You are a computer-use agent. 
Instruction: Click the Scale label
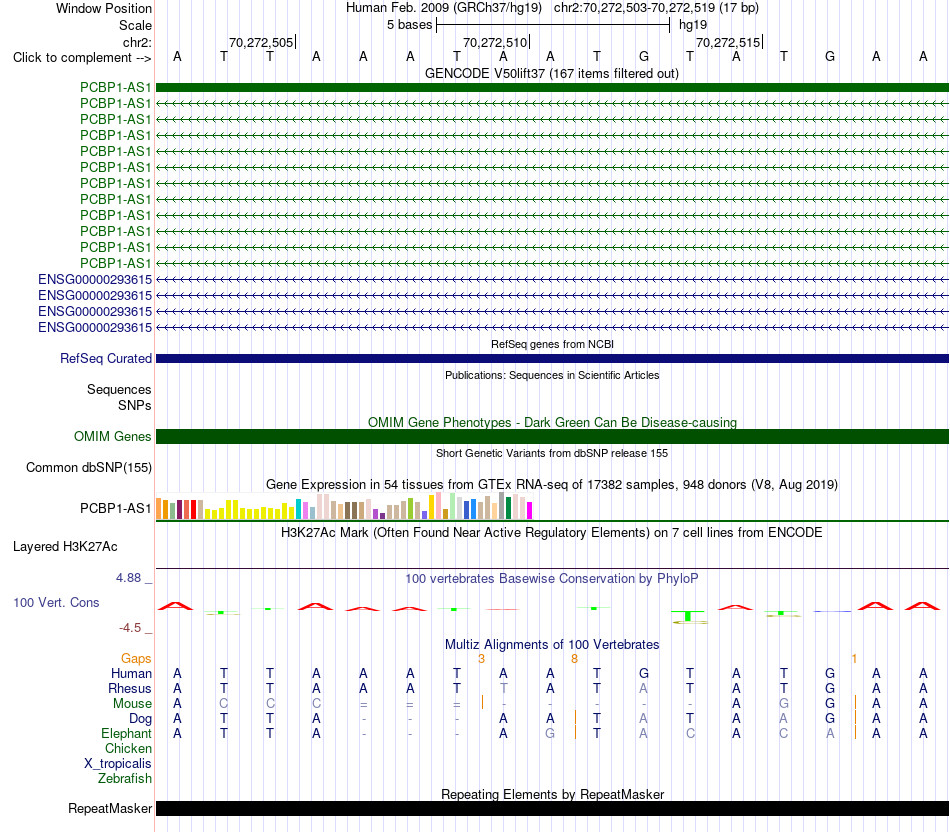coord(135,25)
